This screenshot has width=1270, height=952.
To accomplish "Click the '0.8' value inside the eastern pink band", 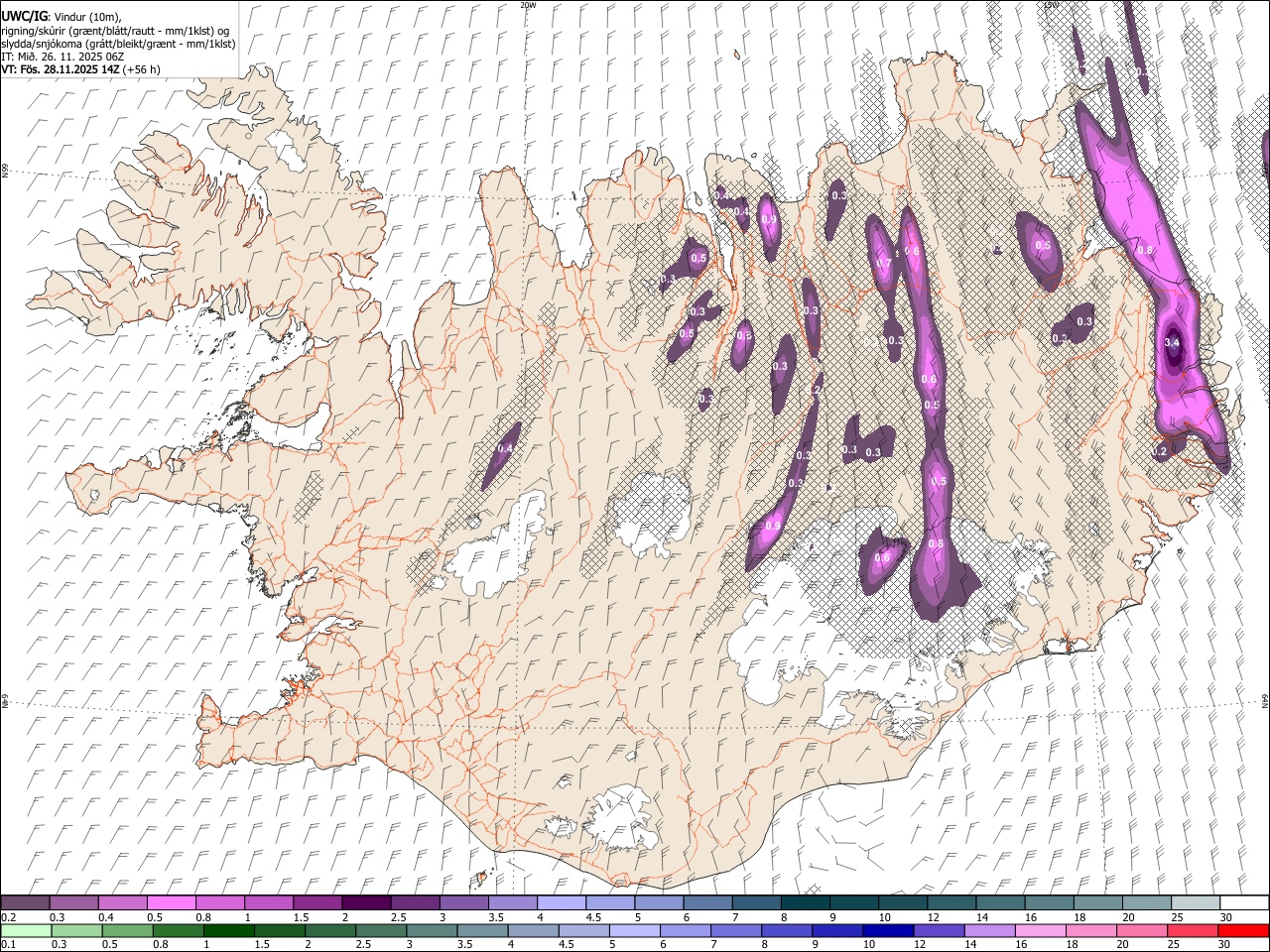I will pyautogui.click(x=1144, y=251).
